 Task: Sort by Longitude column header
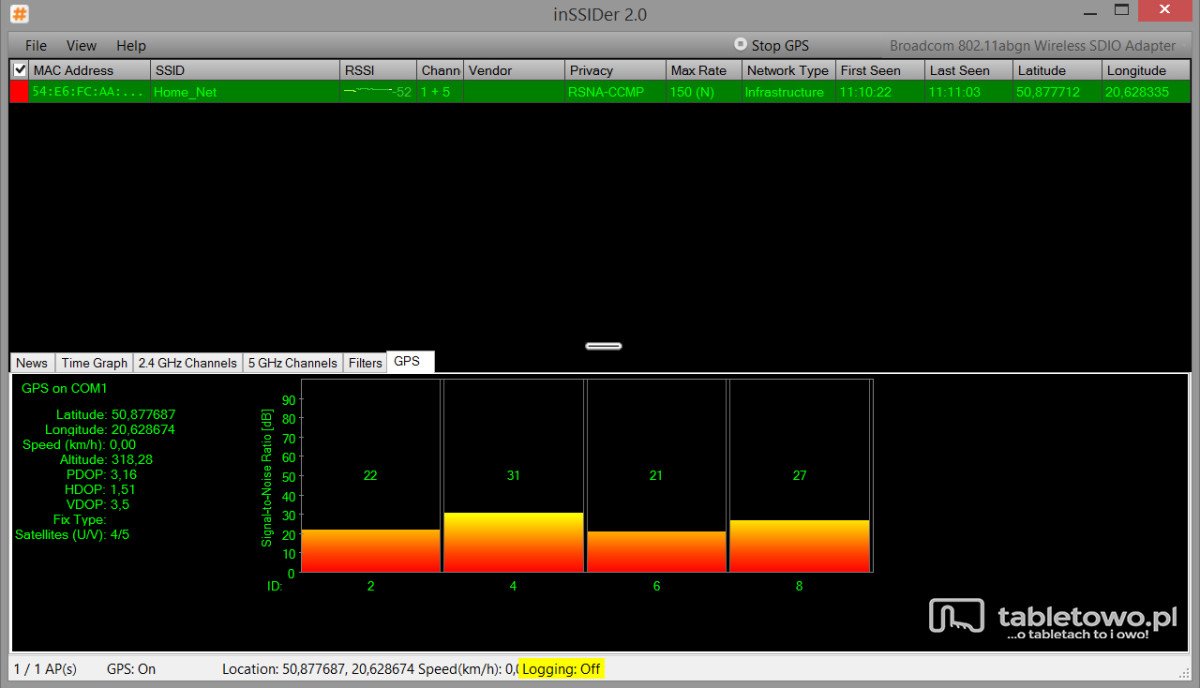tap(1146, 70)
